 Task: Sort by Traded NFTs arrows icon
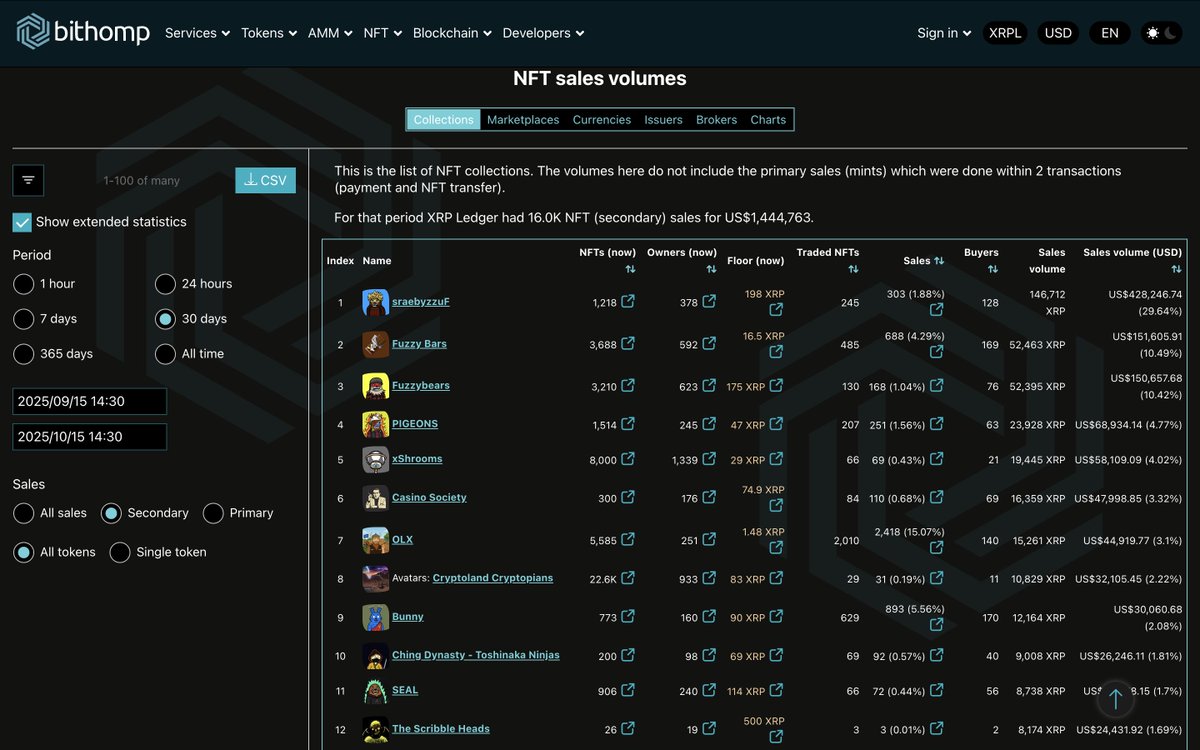853,269
